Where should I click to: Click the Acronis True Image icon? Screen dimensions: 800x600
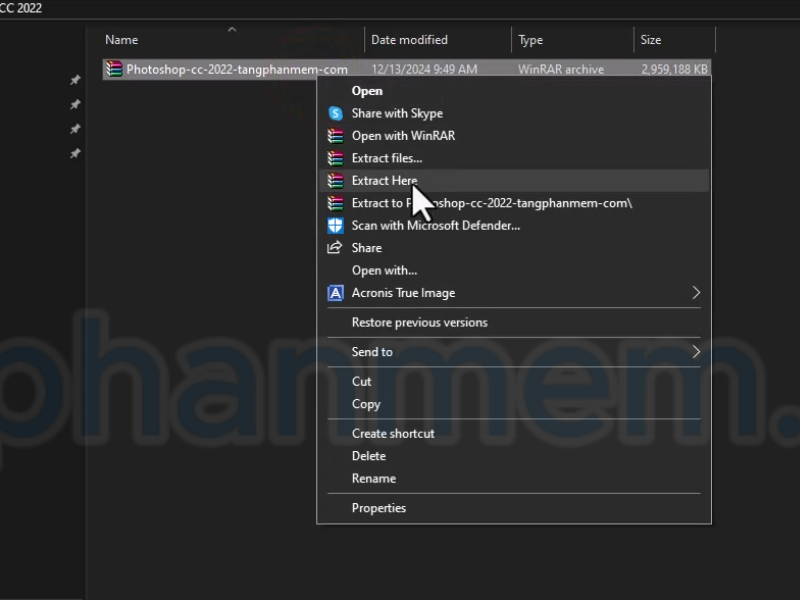click(x=335, y=293)
